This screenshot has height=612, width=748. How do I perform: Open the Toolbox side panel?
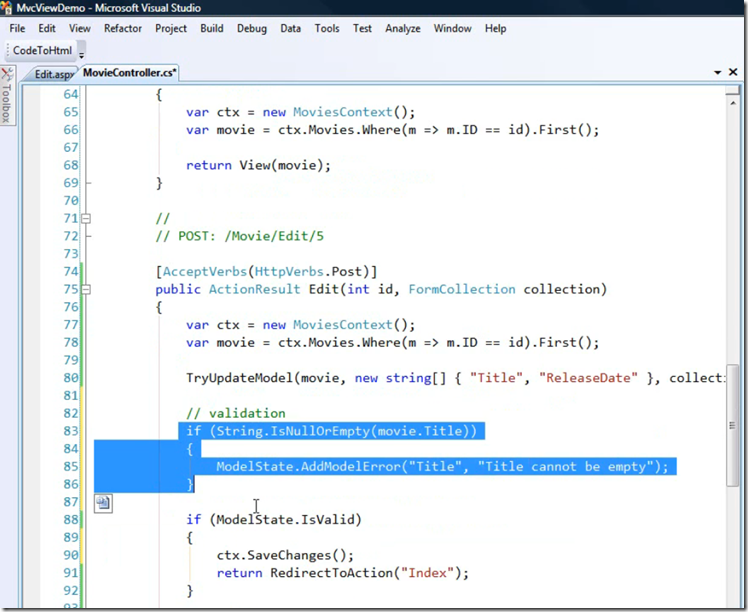pos(7,95)
